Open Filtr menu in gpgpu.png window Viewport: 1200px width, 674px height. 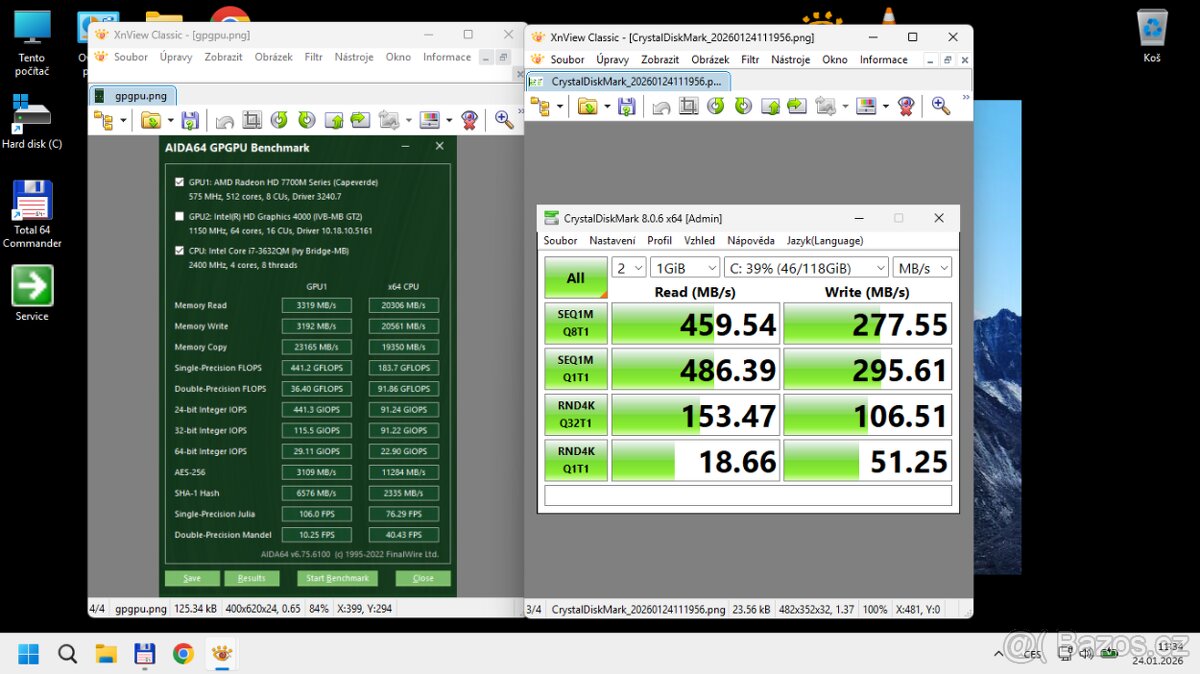pos(314,57)
